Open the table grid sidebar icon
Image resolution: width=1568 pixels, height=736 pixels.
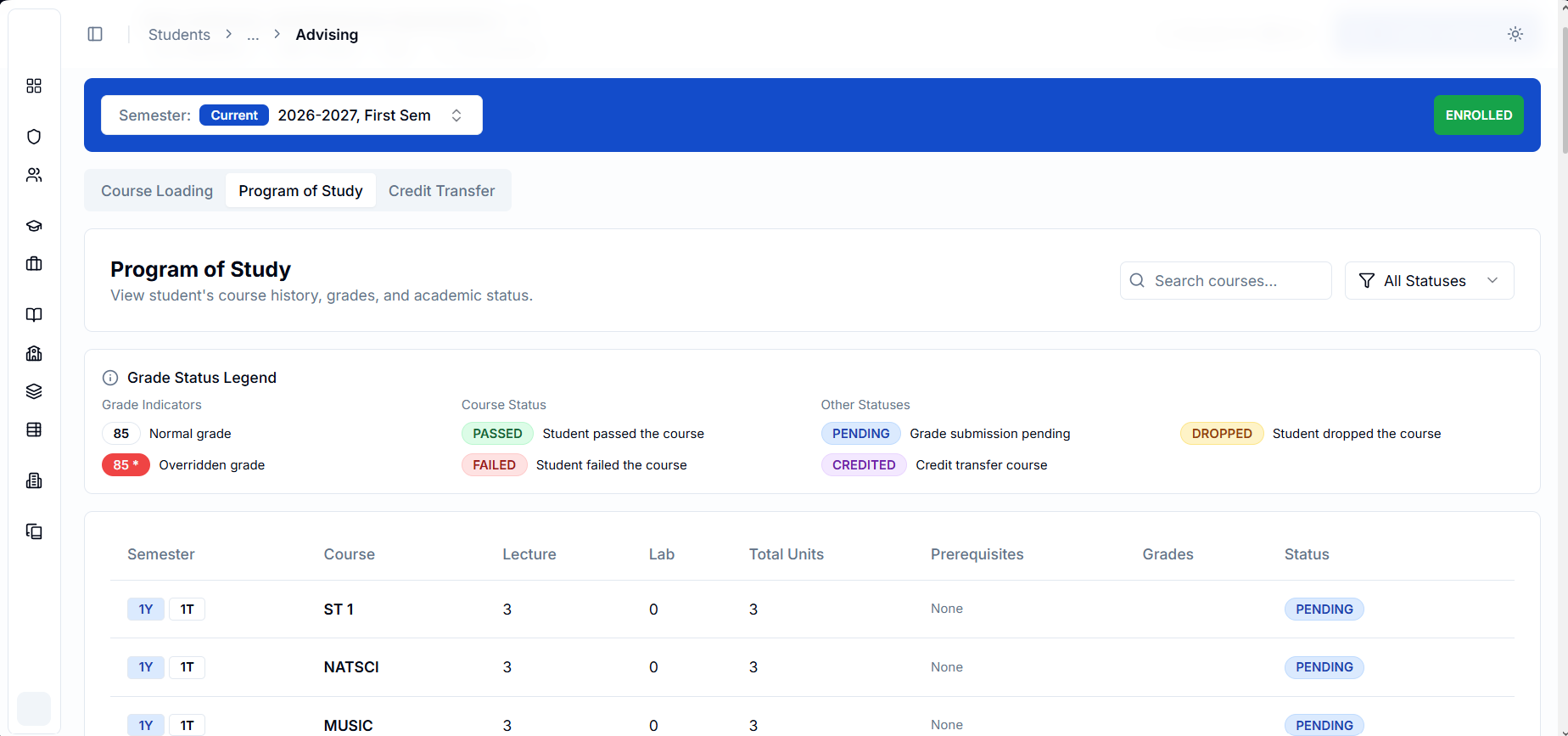[x=34, y=430]
